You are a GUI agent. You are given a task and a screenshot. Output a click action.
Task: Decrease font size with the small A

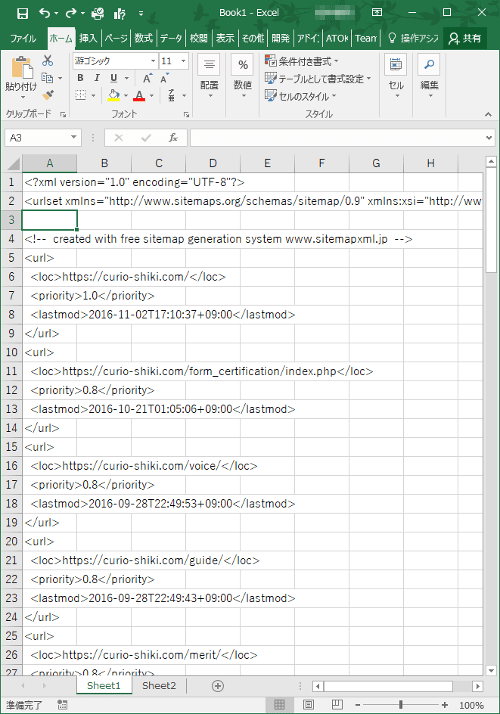click(164, 78)
